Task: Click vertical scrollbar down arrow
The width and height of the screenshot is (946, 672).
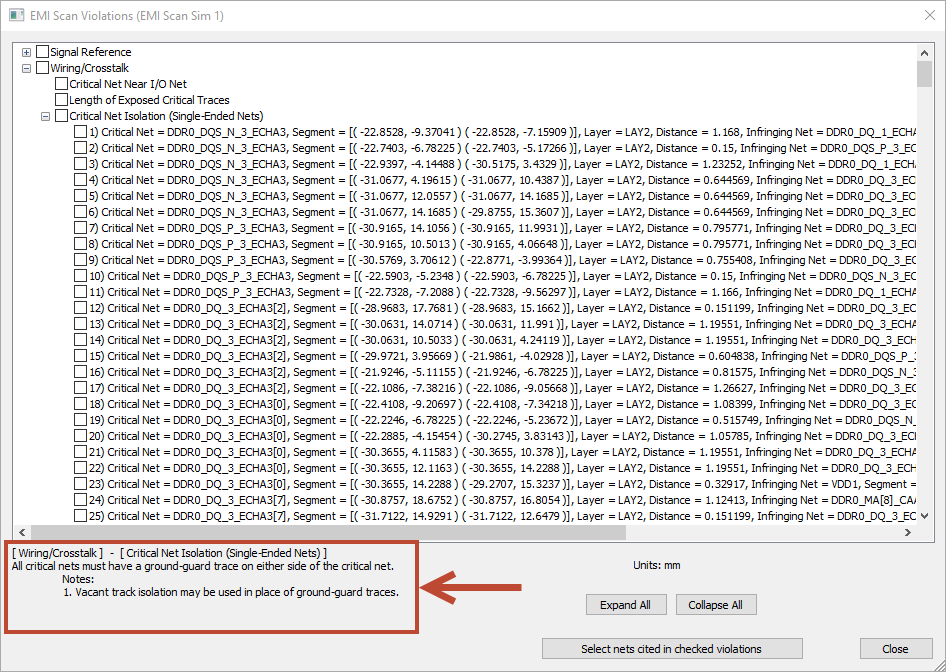Action: (x=924, y=516)
